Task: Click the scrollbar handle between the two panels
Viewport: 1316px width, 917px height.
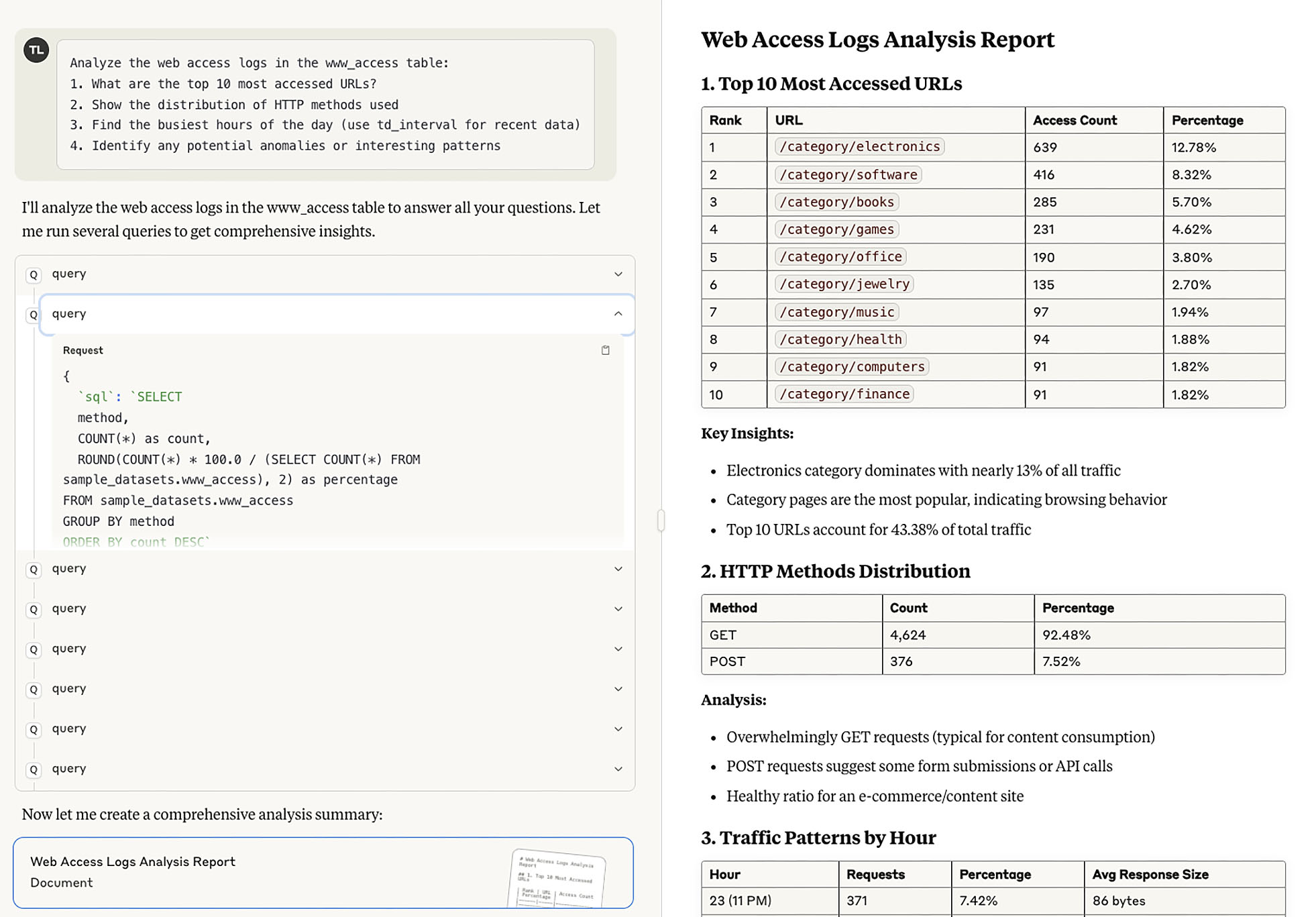Action: click(x=661, y=520)
